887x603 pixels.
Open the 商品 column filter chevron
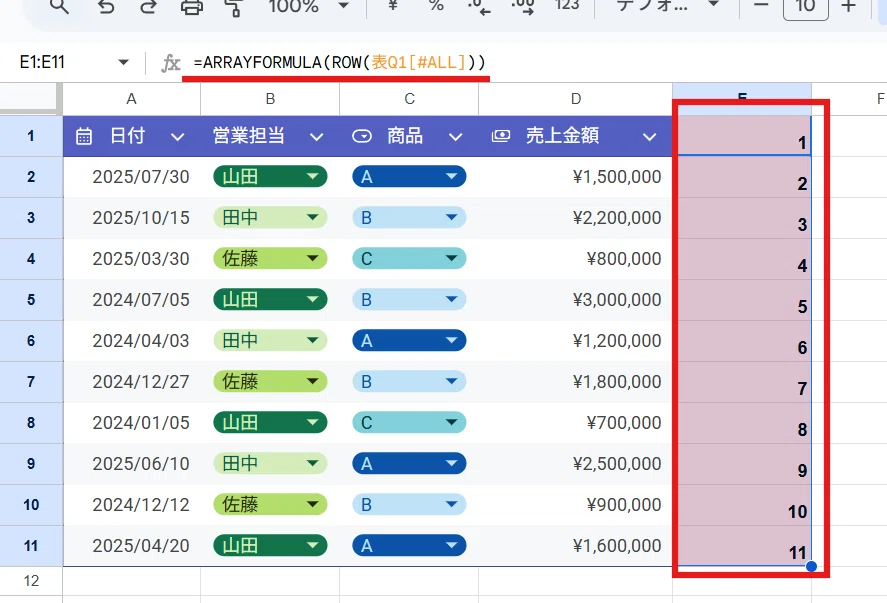456,137
